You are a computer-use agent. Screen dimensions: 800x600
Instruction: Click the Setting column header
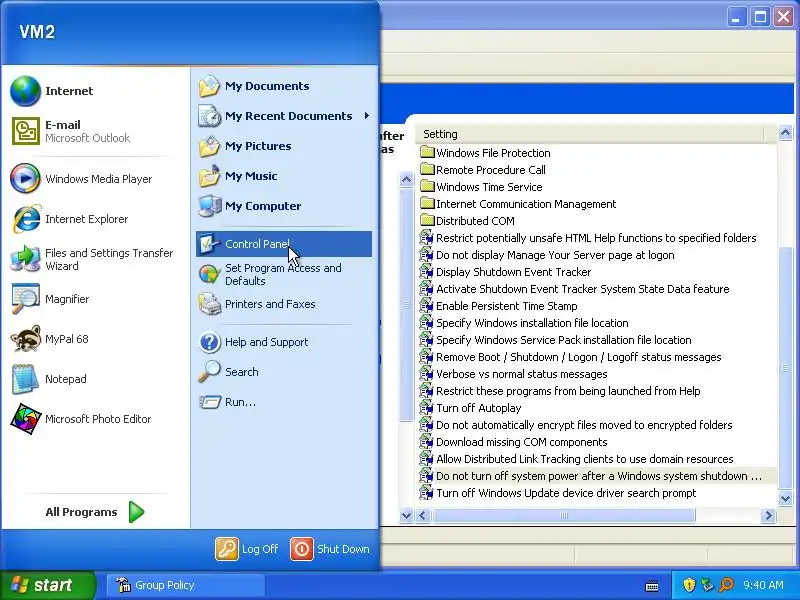[x=589, y=134]
